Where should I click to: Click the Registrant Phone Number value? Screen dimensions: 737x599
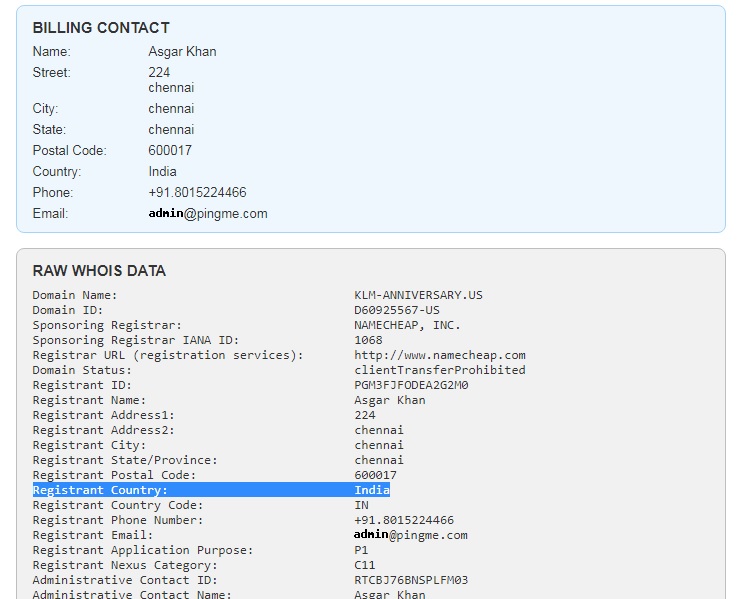403,520
